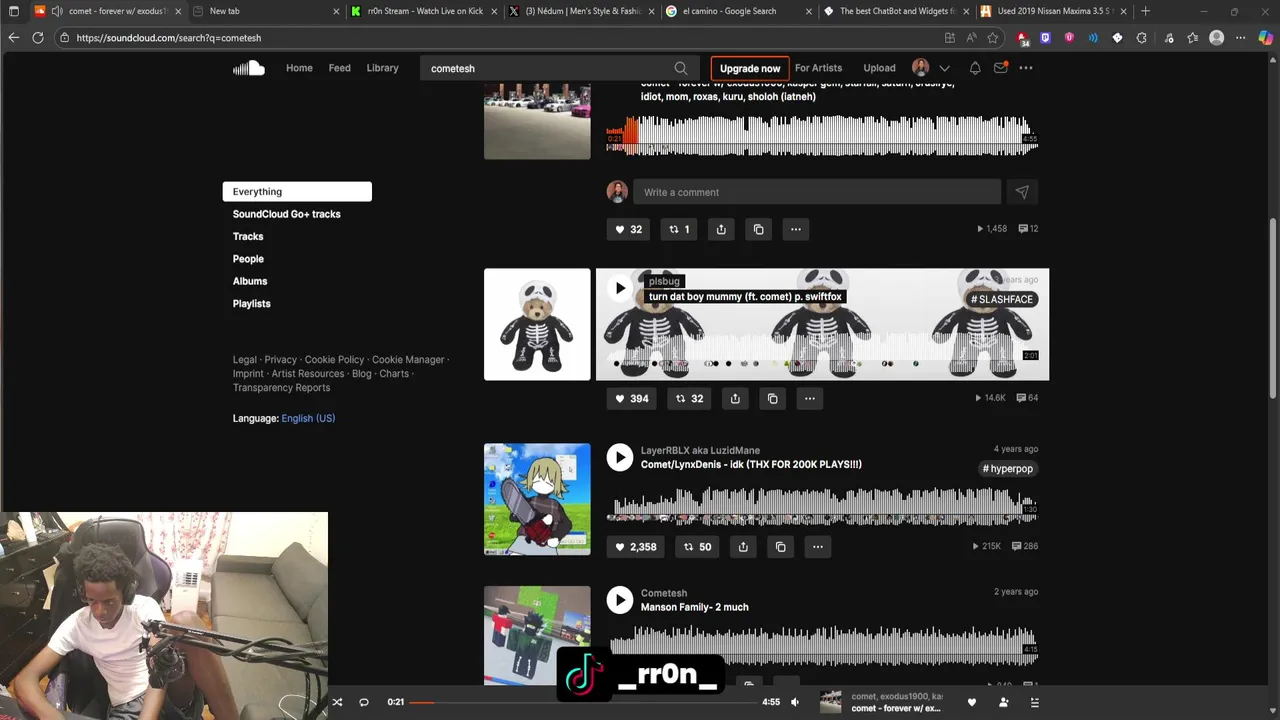Click the Upload link
The height and width of the screenshot is (720, 1280).
879,68
